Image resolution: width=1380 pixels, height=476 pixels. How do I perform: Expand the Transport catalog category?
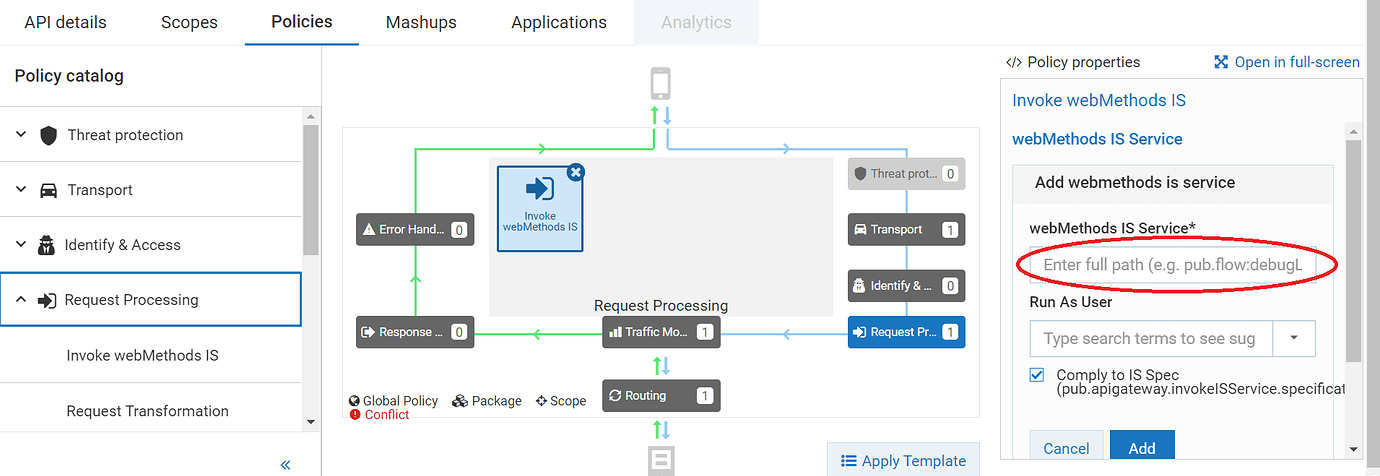tap(22, 190)
